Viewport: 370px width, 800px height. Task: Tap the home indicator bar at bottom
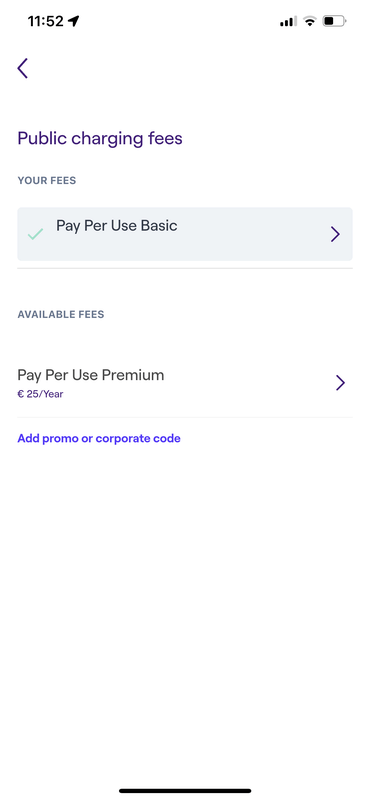point(185,791)
